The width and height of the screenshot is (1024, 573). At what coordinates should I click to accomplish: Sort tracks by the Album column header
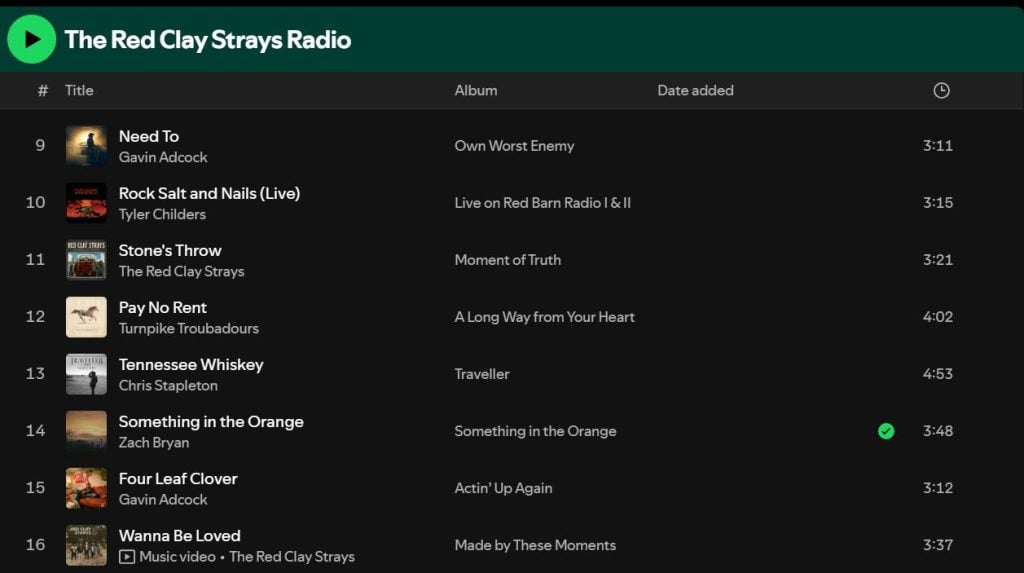coord(476,90)
